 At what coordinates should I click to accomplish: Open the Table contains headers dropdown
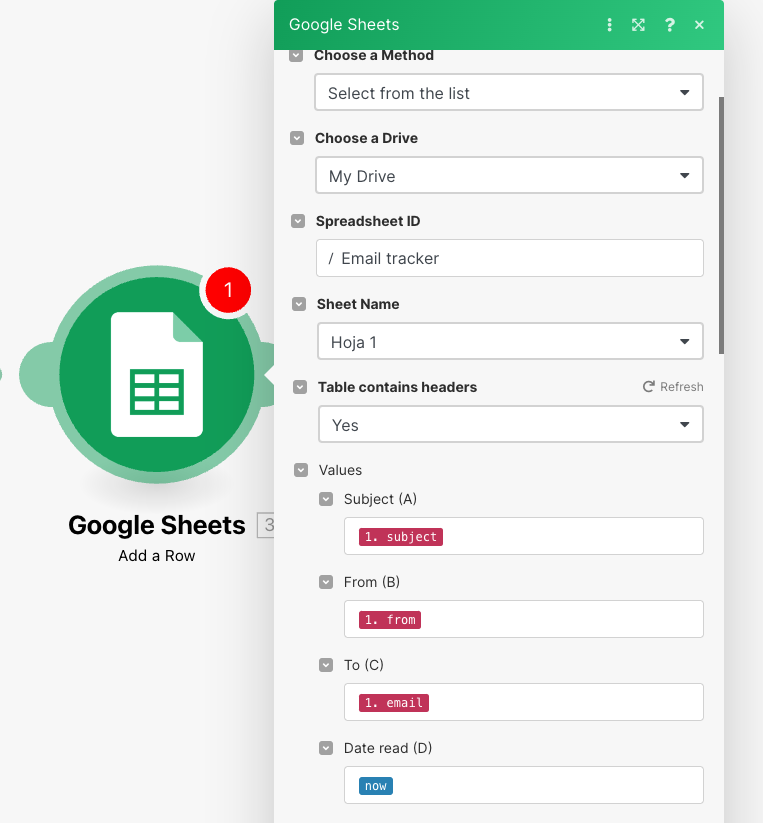pyautogui.click(x=511, y=424)
